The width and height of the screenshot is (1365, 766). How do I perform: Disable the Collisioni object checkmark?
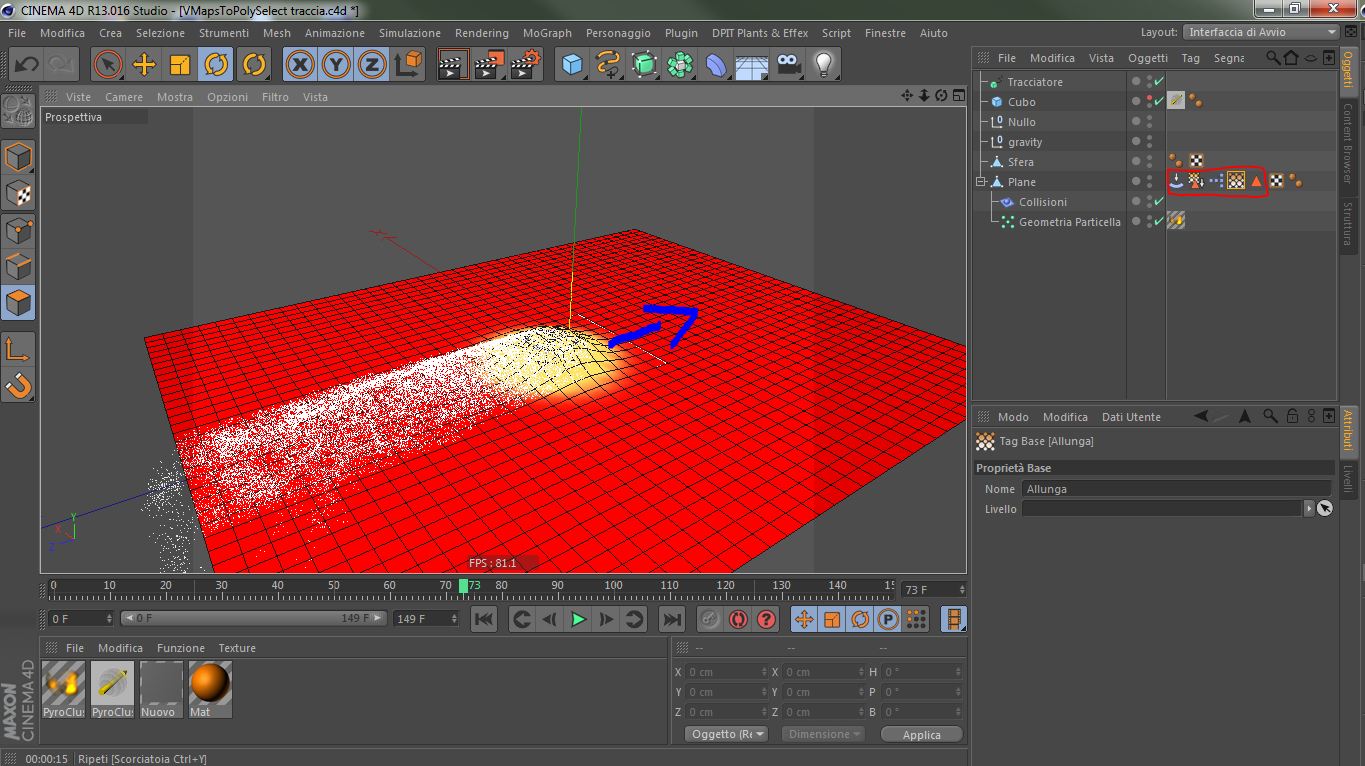tap(1159, 202)
